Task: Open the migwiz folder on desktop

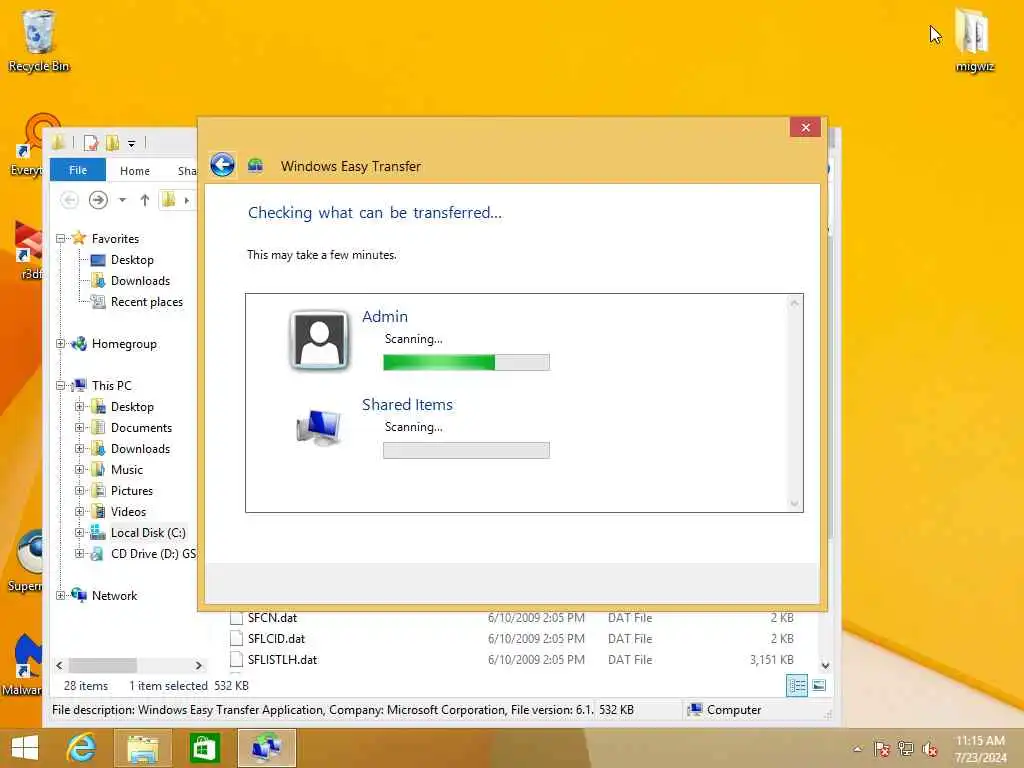Action: (x=974, y=40)
